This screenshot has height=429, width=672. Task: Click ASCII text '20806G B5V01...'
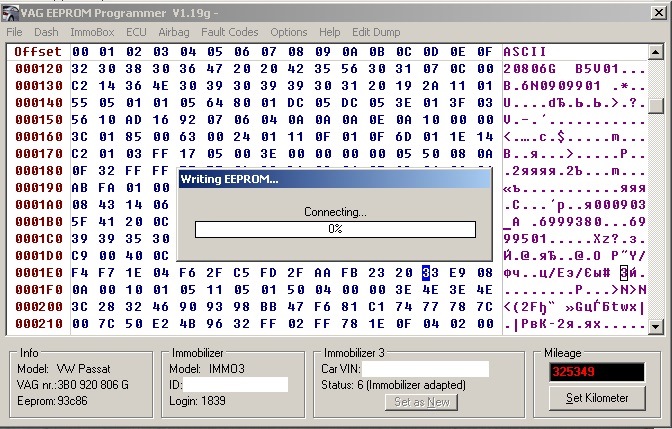[574, 69]
